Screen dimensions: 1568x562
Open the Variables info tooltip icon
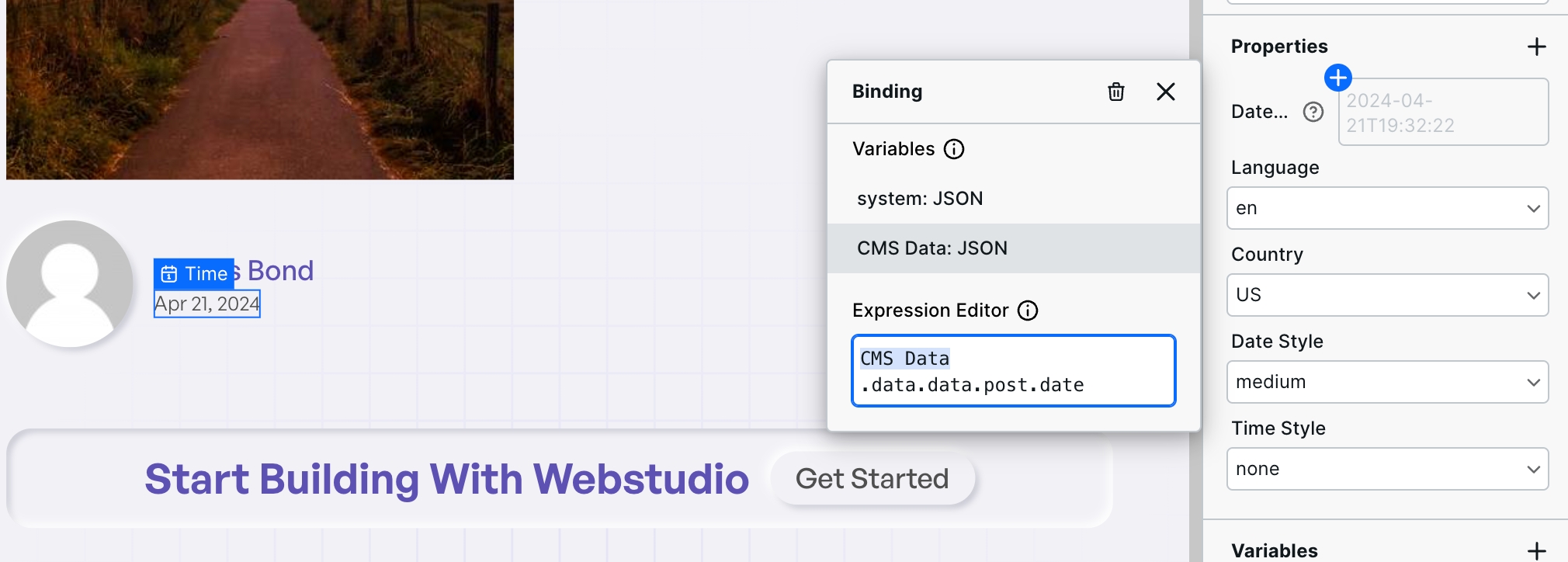point(953,149)
